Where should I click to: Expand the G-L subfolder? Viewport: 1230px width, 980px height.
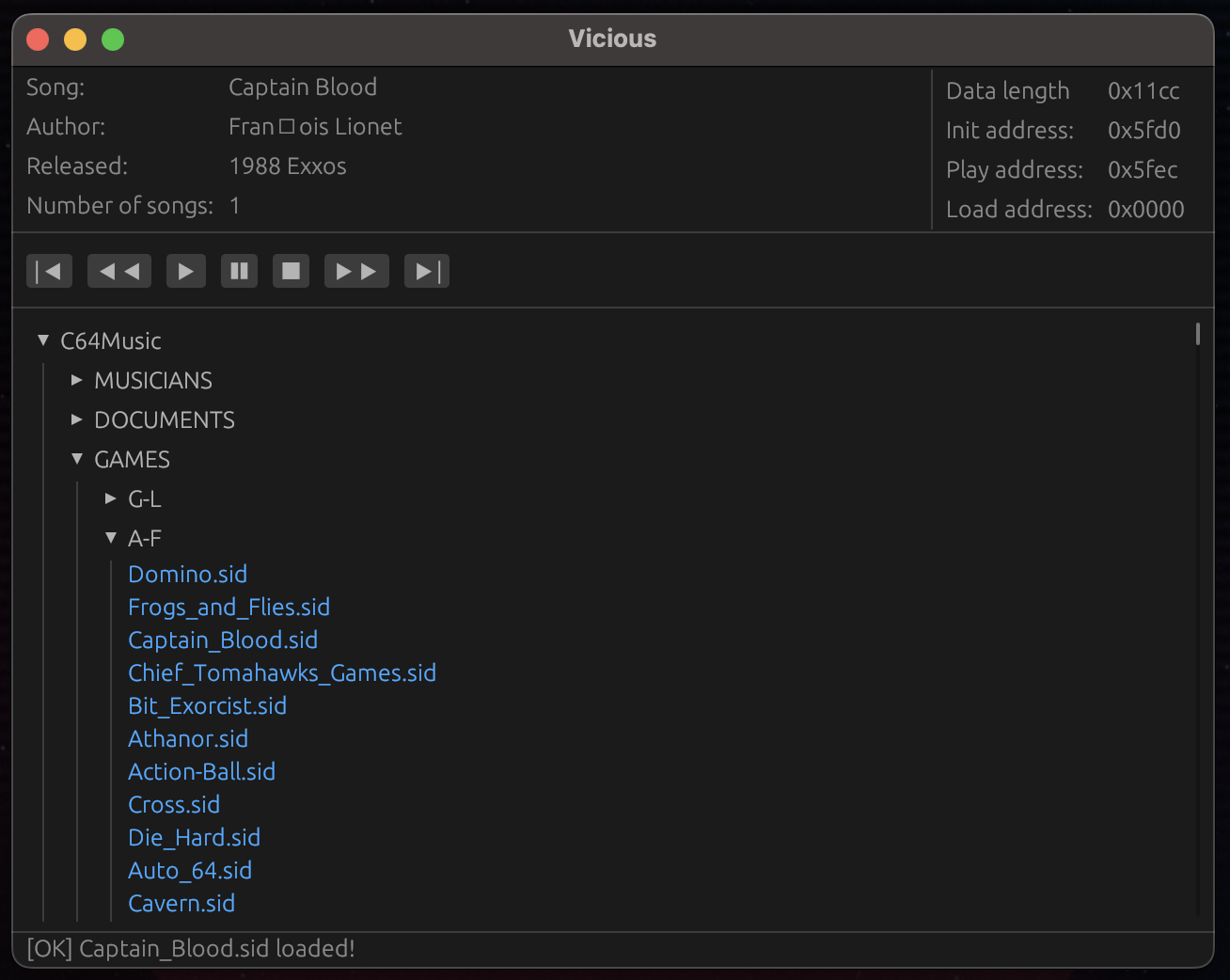(x=111, y=498)
